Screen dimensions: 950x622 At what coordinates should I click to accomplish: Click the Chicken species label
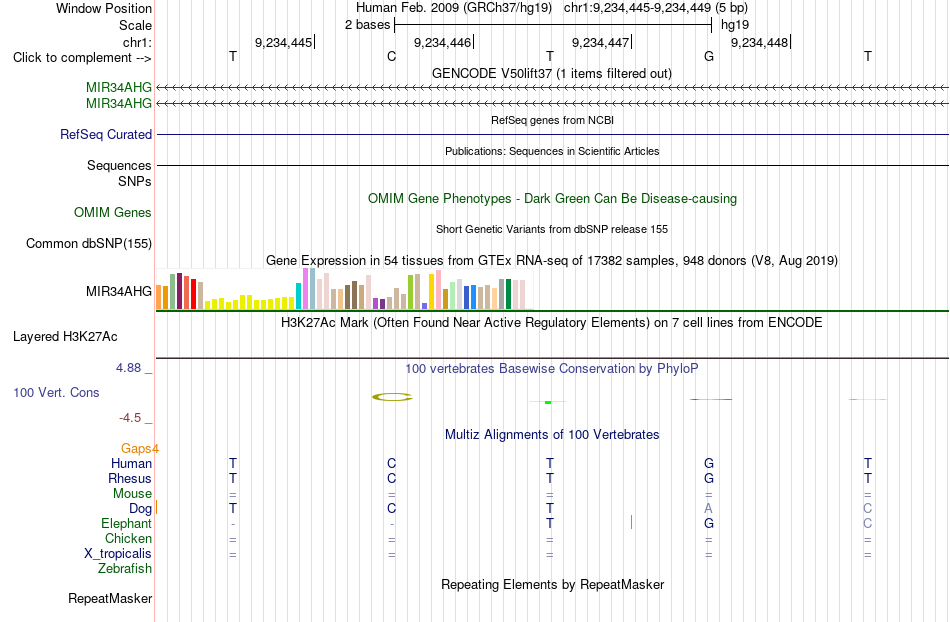click(128, 538)
